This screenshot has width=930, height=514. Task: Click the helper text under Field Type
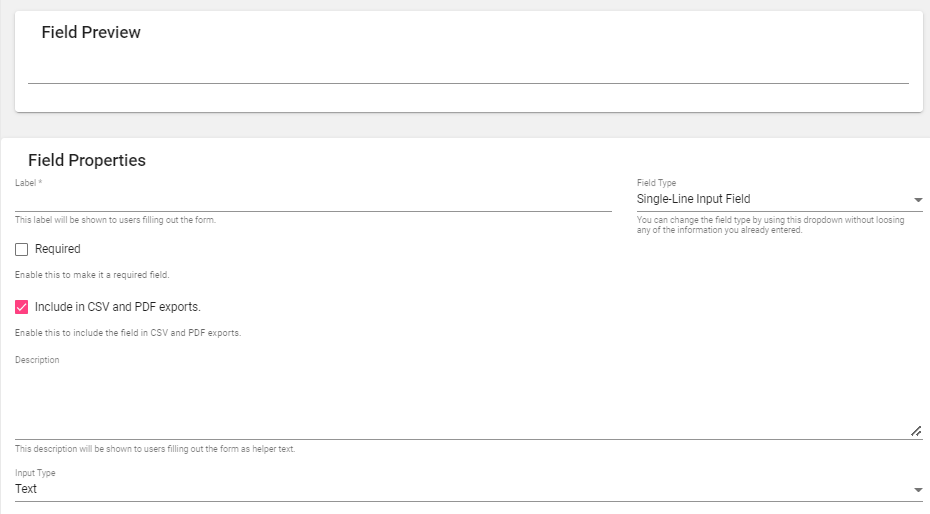[x=770, y=225]
